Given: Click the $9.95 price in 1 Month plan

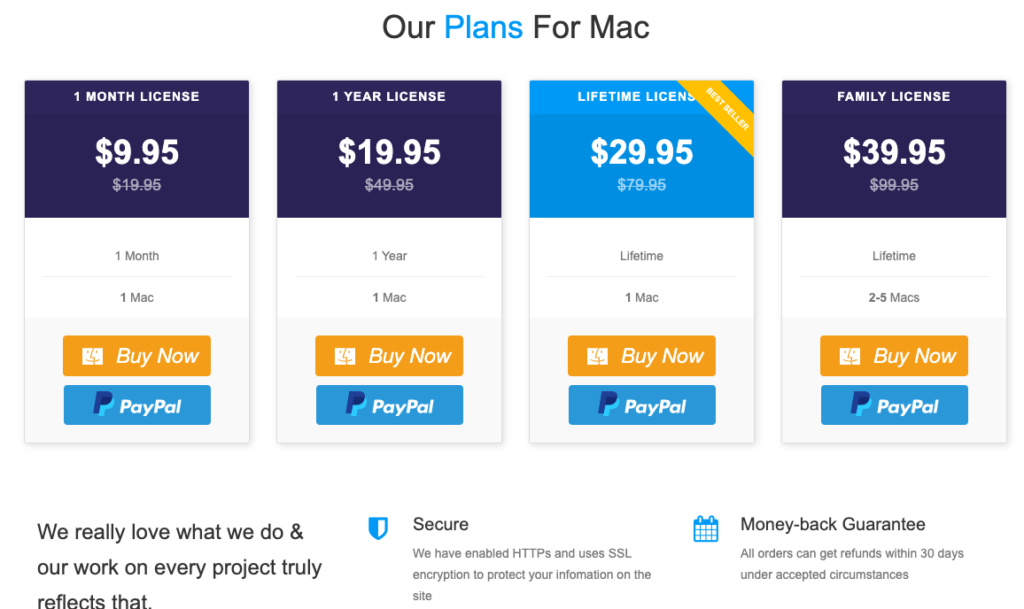Looking at the screenshot, I should point(137,152).
